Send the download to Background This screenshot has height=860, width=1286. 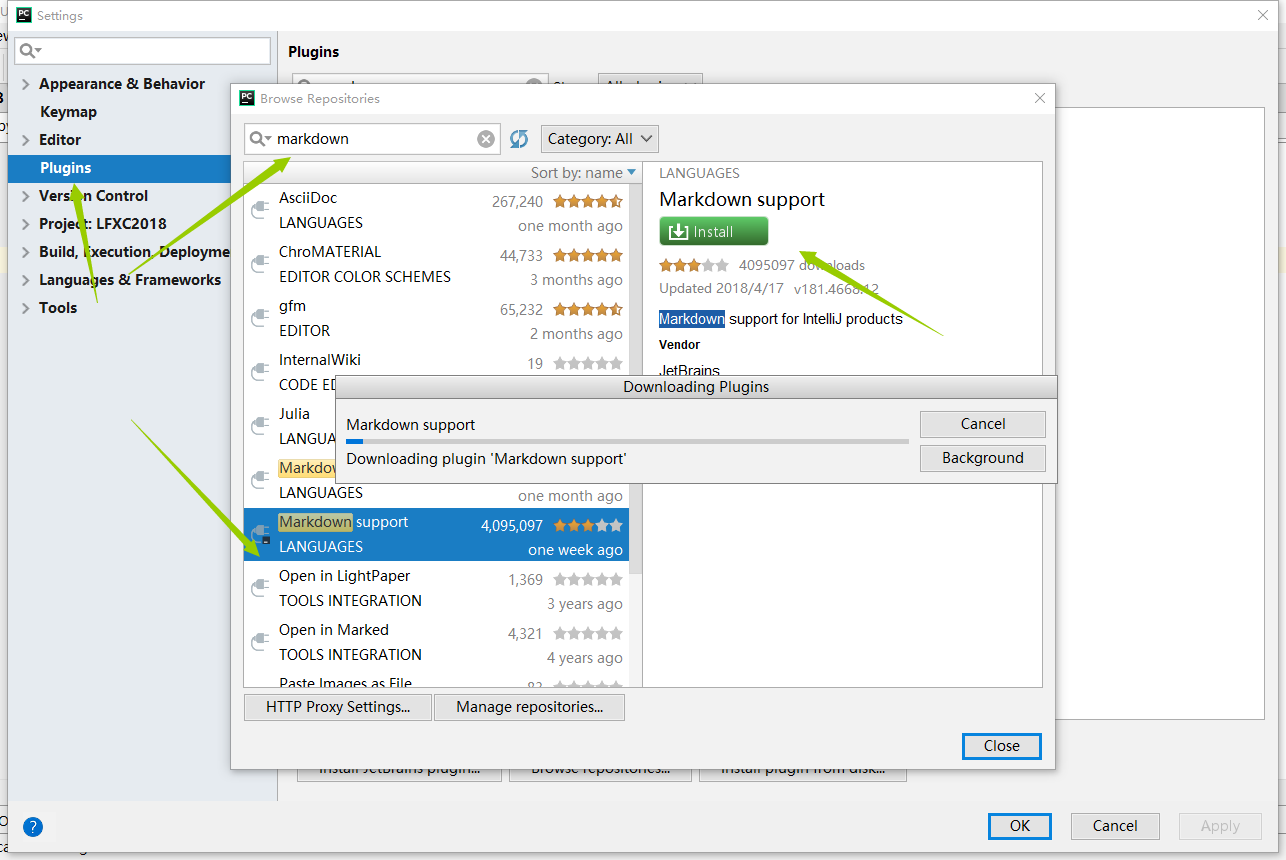[983, 458]
